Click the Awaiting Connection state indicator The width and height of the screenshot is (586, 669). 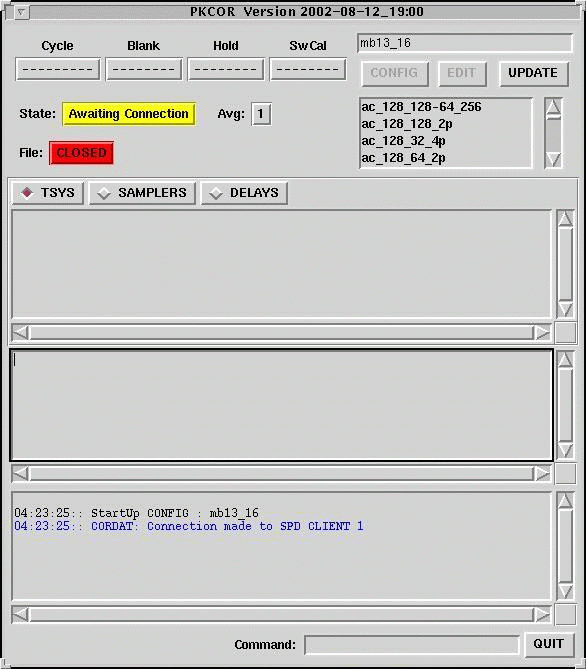(129, 114)
